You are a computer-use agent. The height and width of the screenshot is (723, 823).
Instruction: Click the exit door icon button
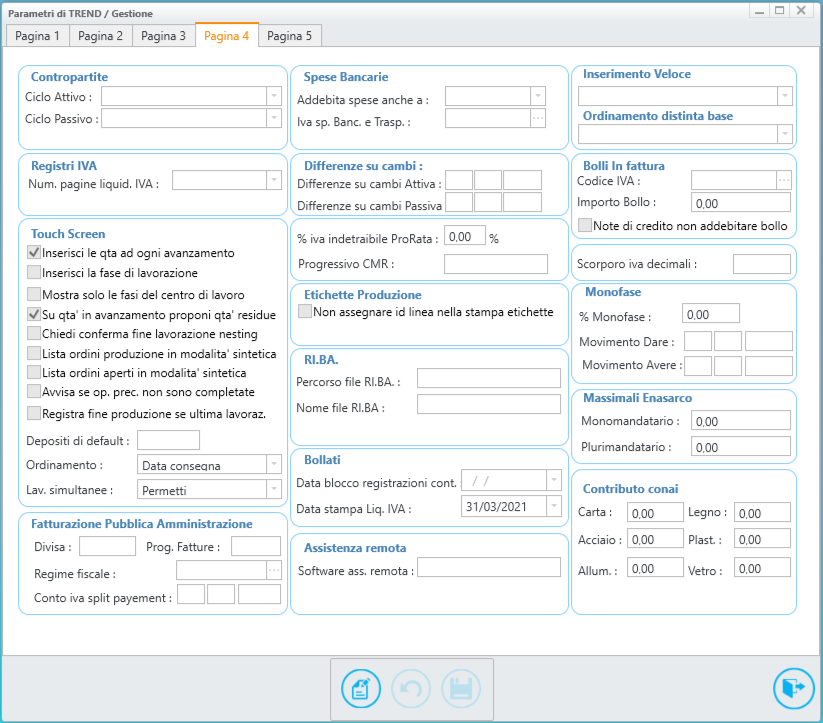[794, 688]
